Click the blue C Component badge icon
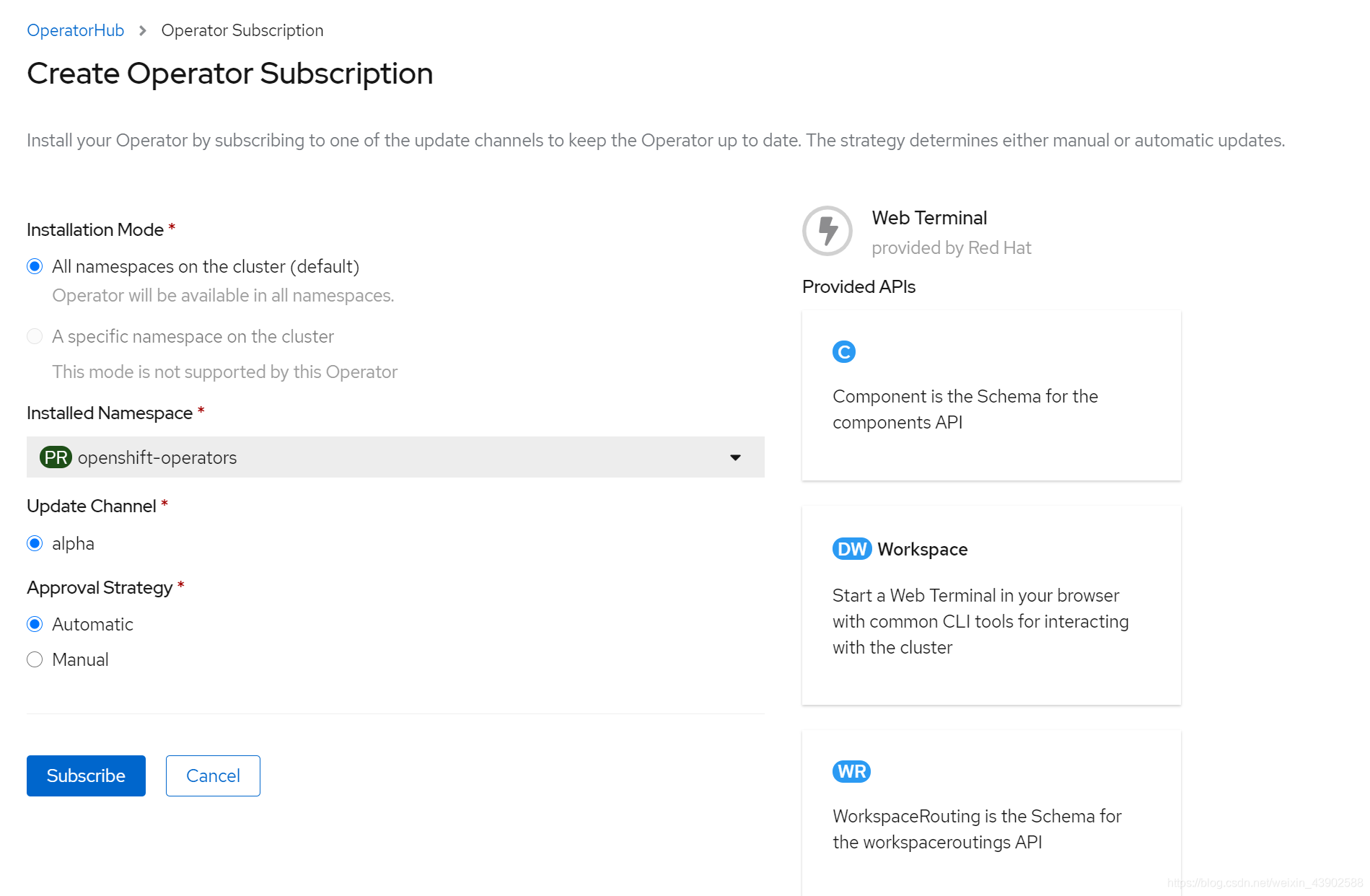Viewport: 1370px width, 896px height. (843, 352)
